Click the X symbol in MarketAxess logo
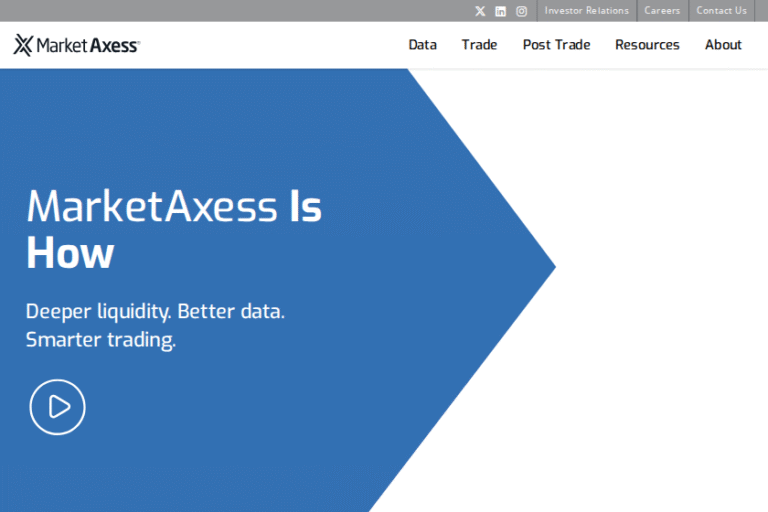Screen dimensions: 768x512 (23, 45)
